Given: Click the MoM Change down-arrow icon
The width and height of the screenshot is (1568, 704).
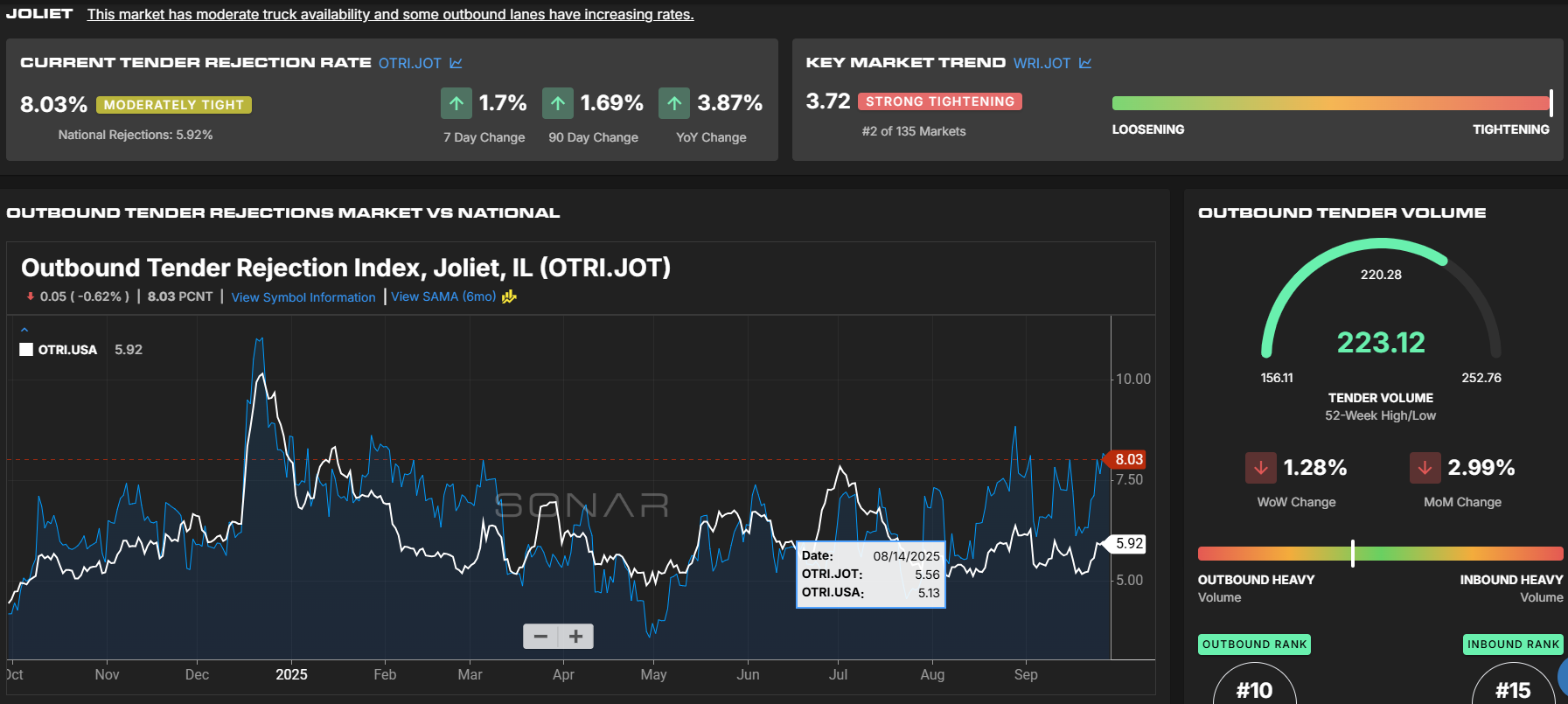Looking at the screenshot, I should coord(1425,468).
